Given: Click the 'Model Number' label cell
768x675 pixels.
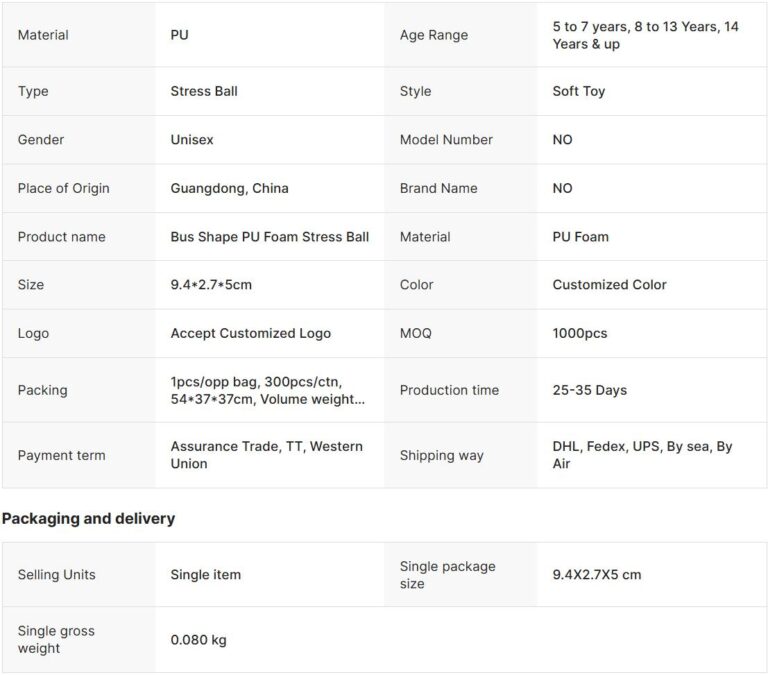Looking at the screenshot, I should (446, 140).
